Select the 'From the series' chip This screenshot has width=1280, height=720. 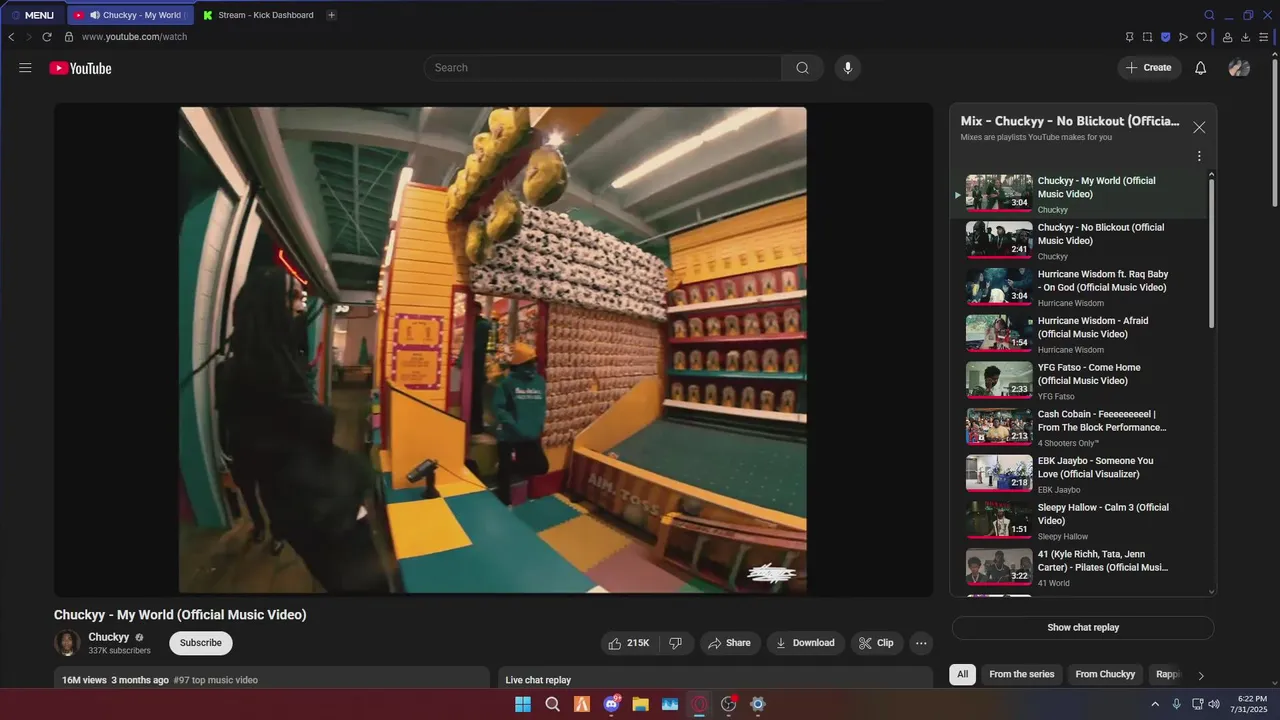[x=1021, y=674]
